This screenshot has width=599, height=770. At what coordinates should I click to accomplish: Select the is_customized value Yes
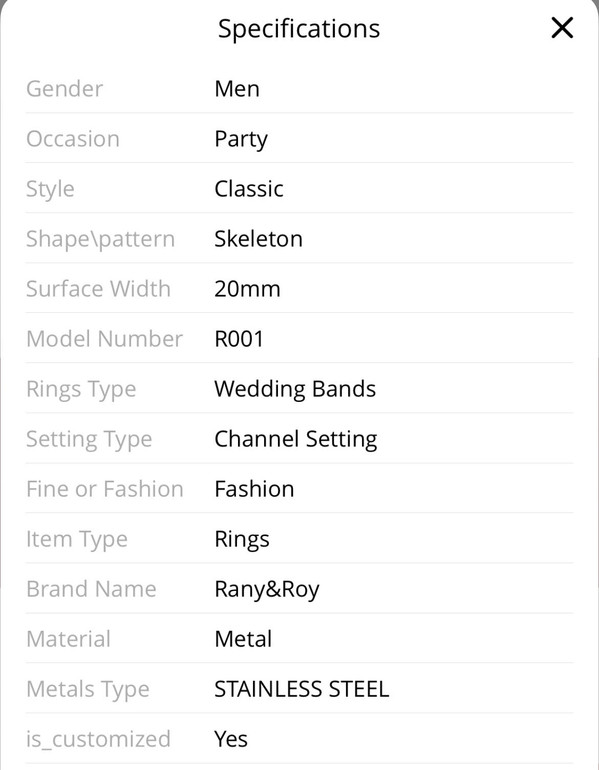tap(231, 739)
